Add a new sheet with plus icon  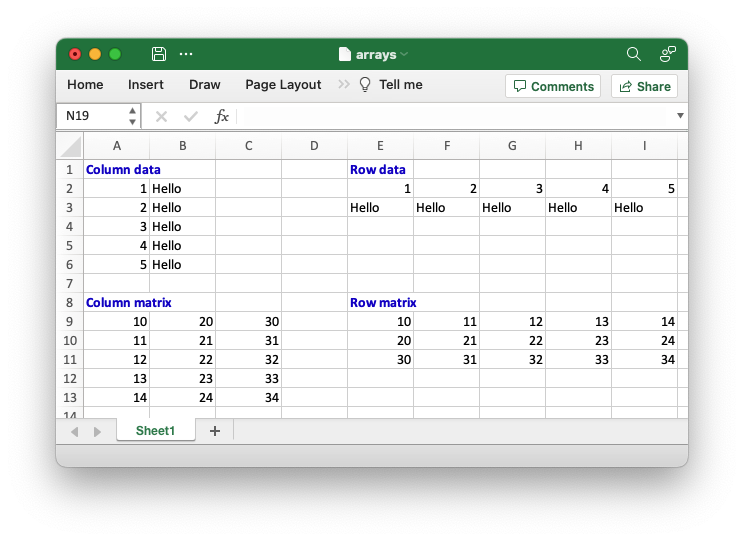click(x=215, y=431)
